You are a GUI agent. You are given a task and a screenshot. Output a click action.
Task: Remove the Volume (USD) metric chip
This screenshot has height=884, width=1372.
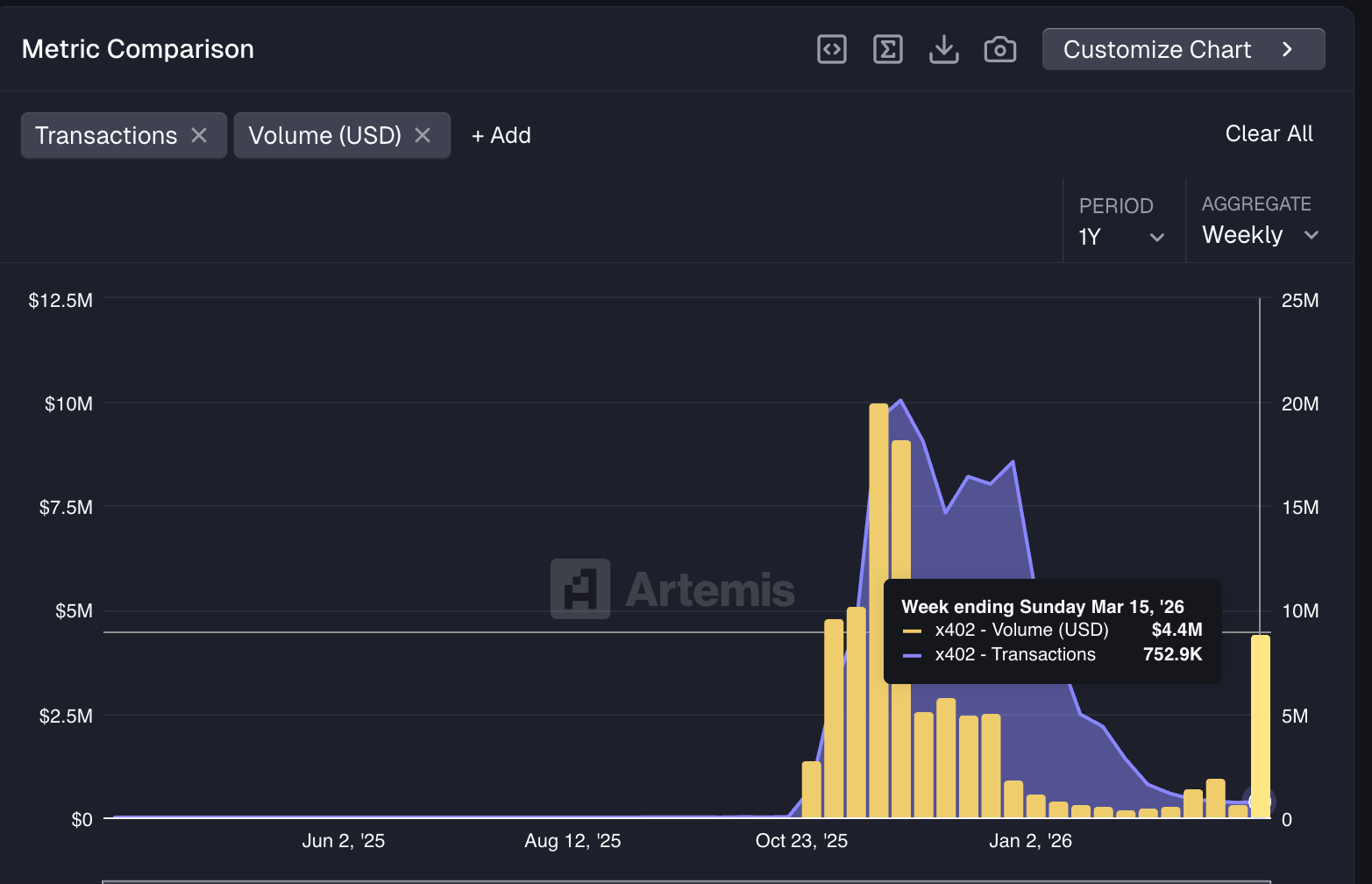pos(423,135)
